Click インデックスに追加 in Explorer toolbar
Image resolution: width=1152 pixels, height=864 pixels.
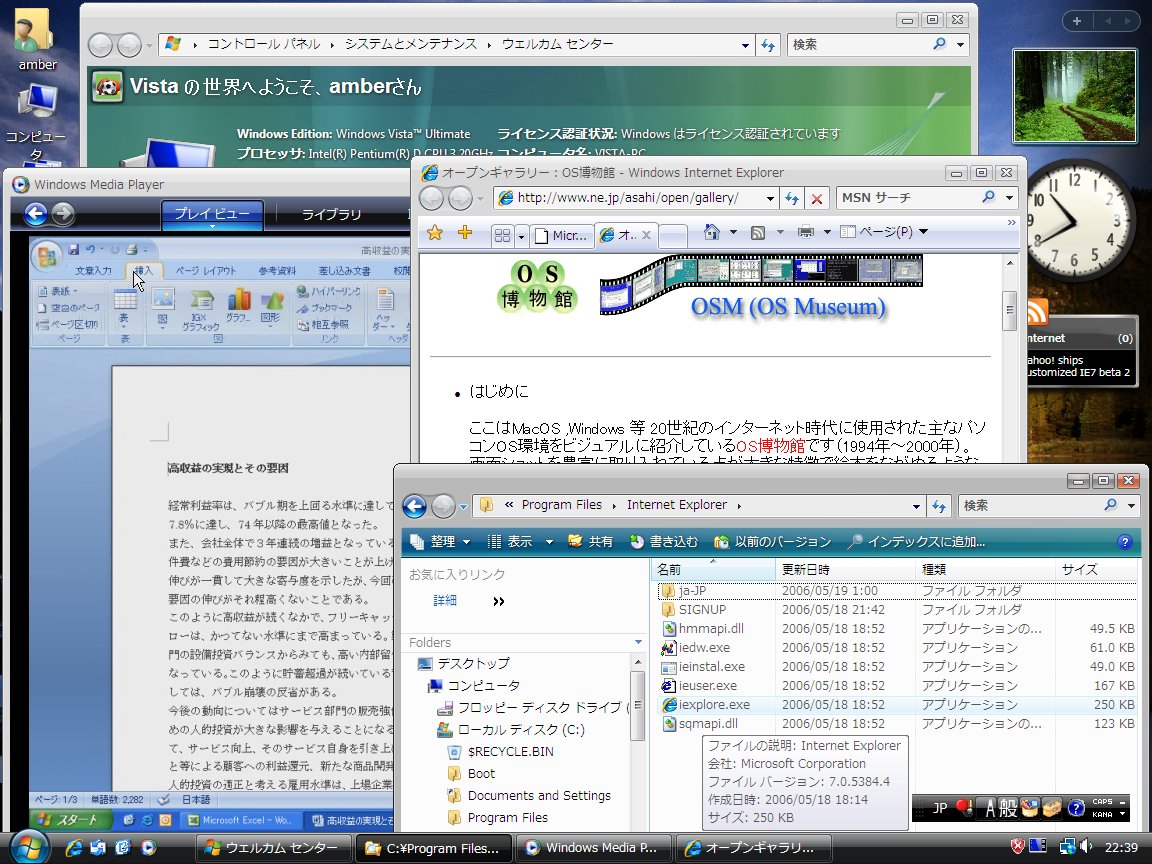click(x=916, y=542)
